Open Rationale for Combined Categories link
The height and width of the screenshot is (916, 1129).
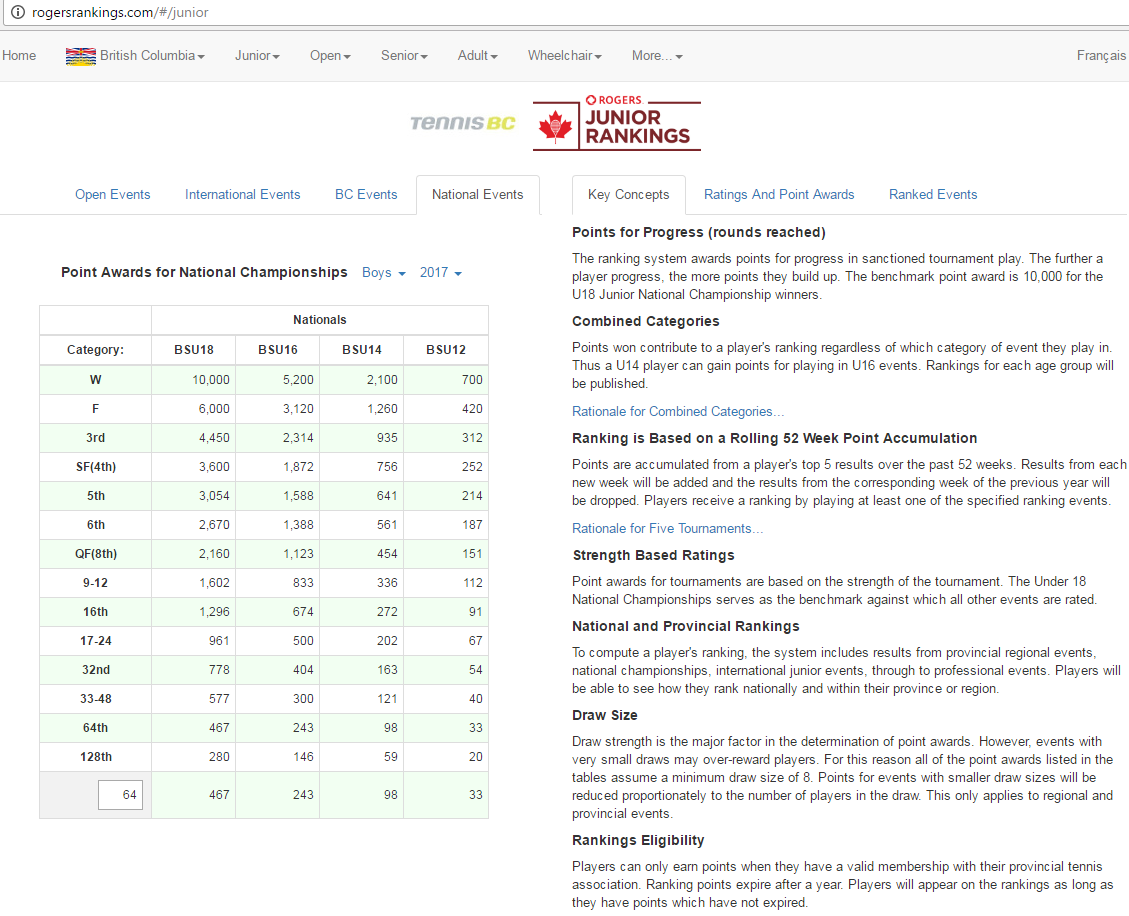(678, 411)
